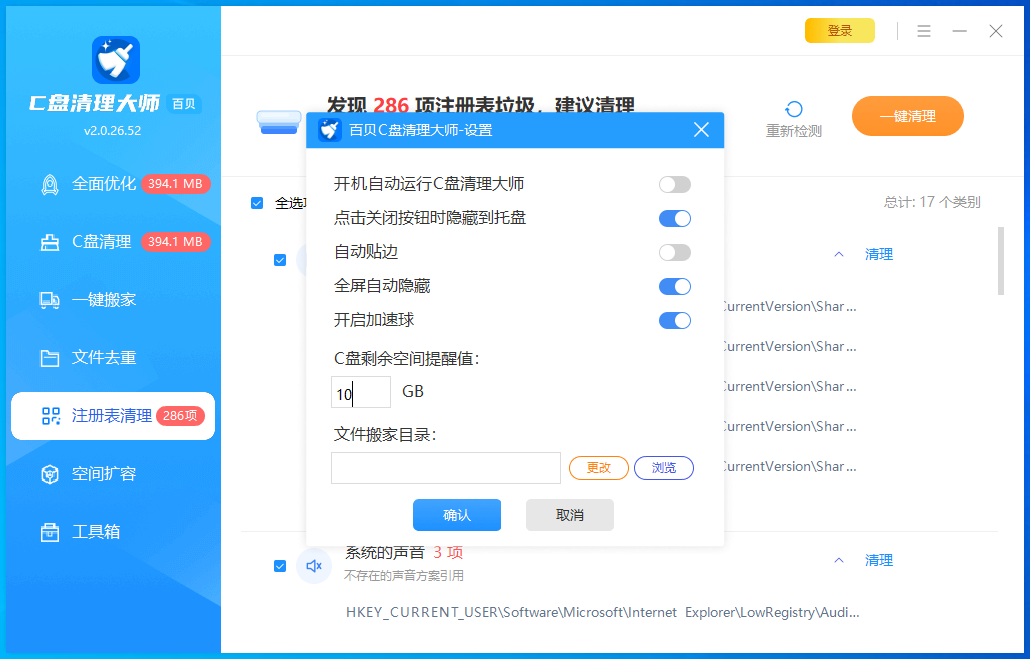Switch to C盘清理 in the sidebar

click(113, 242)
